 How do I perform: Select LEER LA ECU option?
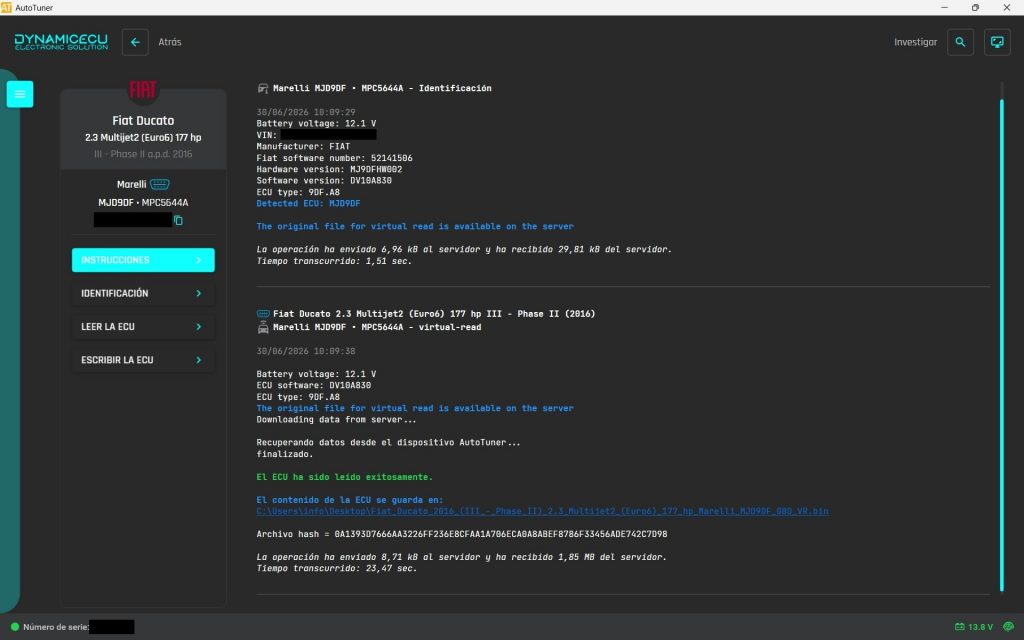[x=143, y=327]
